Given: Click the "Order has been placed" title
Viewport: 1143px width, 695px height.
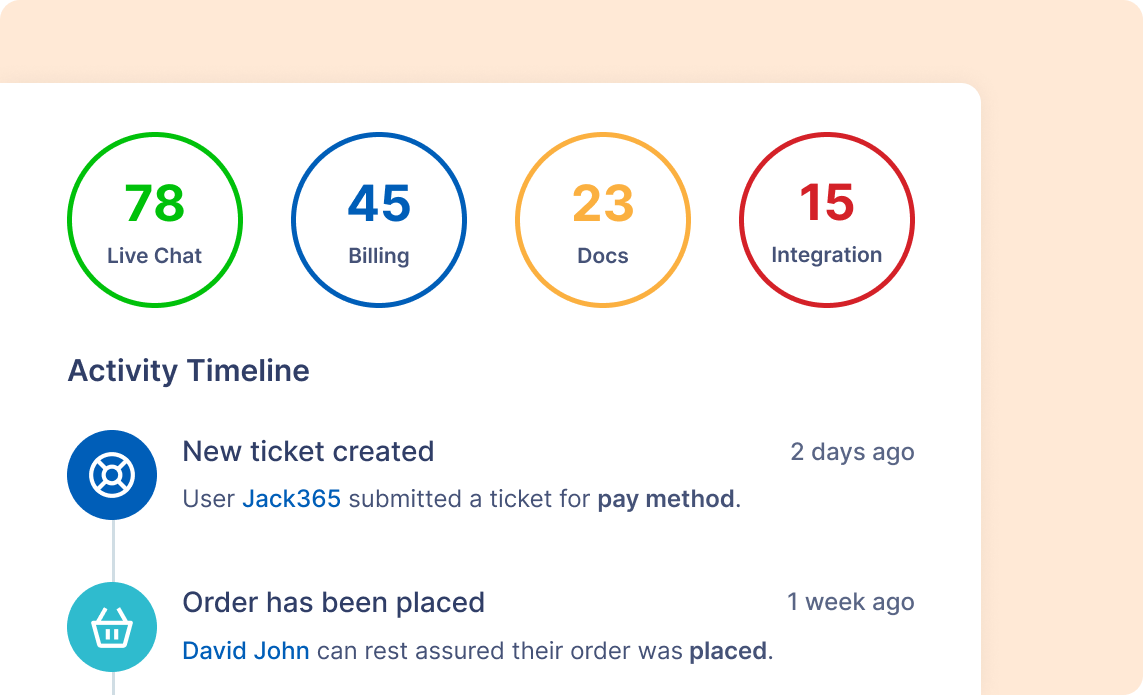Looking at the screenshot, I should point(333,603).
